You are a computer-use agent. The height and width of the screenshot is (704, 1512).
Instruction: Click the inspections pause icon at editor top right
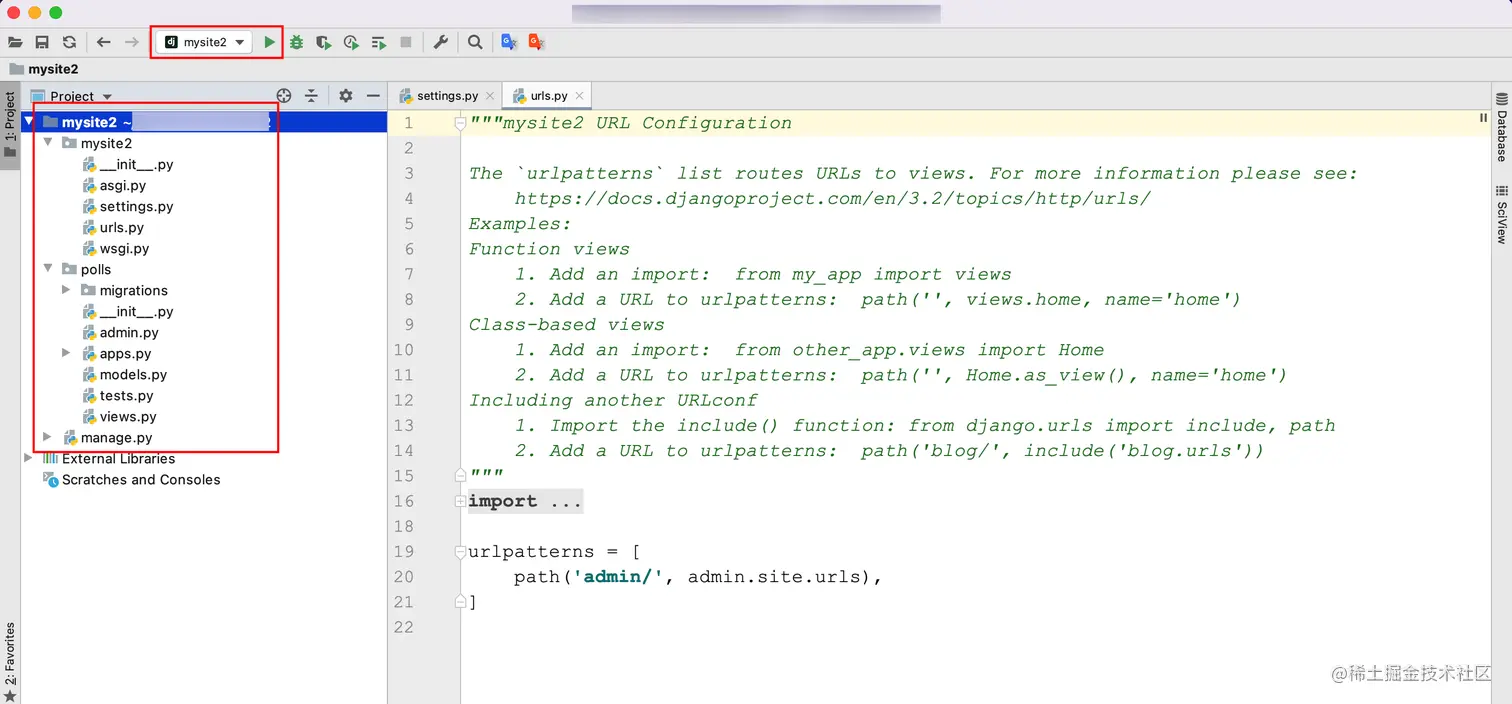(x=1483, y=118)
